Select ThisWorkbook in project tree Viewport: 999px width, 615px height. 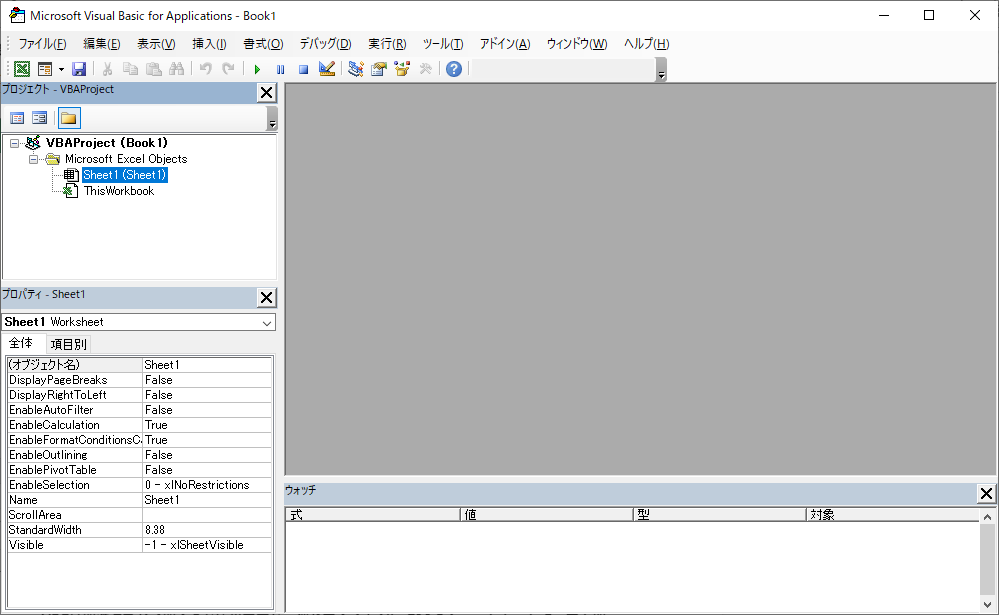119,191
